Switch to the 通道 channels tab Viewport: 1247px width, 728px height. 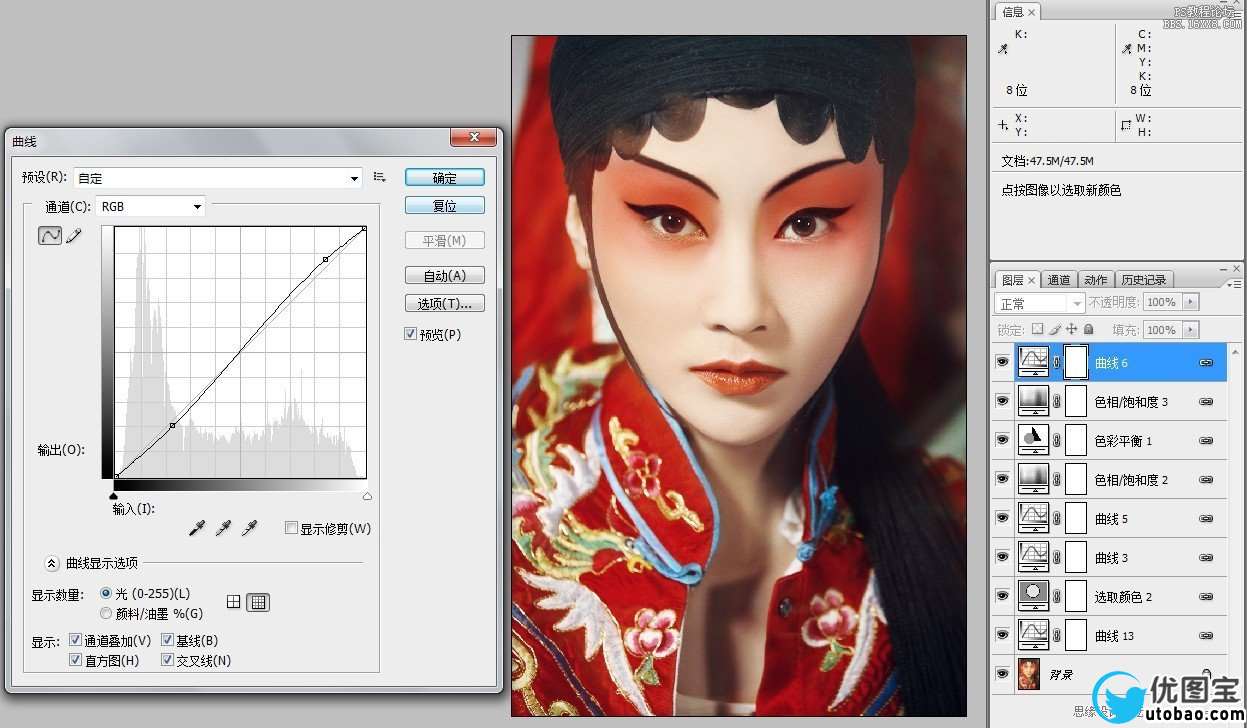pyautogui.click(x=1059, y=280)
